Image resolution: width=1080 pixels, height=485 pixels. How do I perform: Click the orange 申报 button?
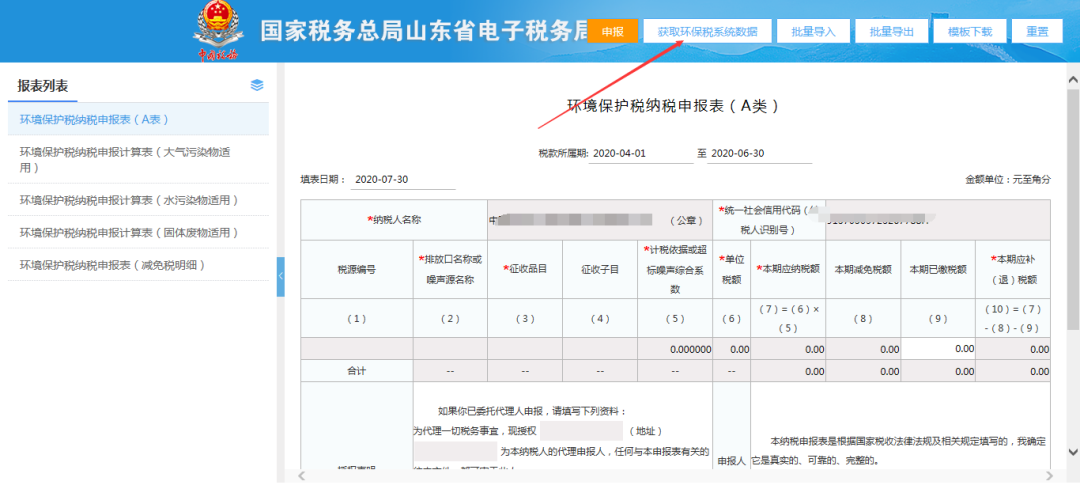[x=612, y=31]
